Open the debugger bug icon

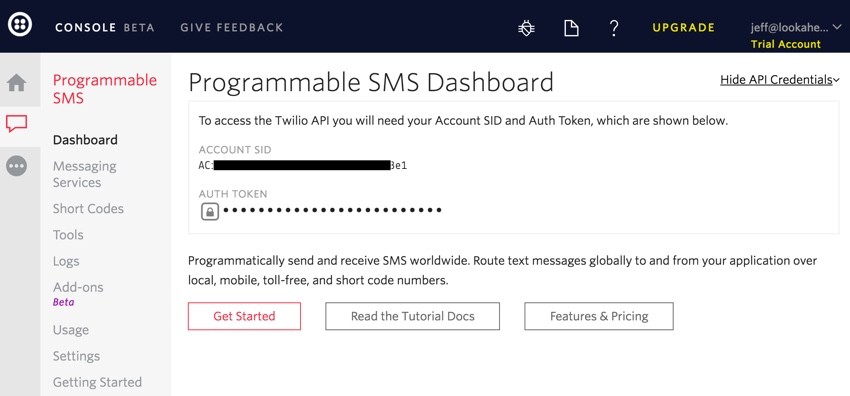coord(526,28)
